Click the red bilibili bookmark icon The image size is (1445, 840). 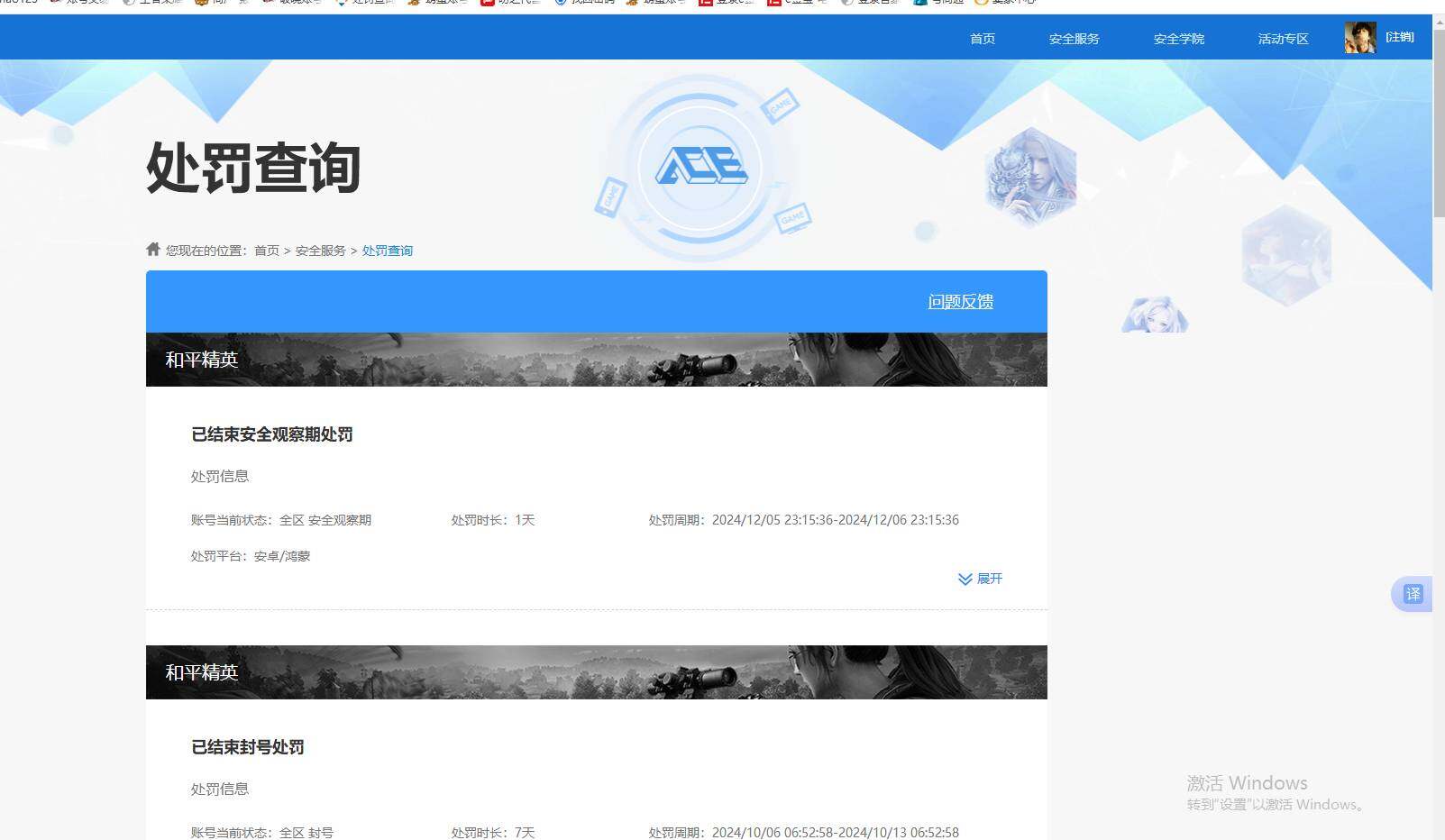pyautogui.click(x=708, y=3)
